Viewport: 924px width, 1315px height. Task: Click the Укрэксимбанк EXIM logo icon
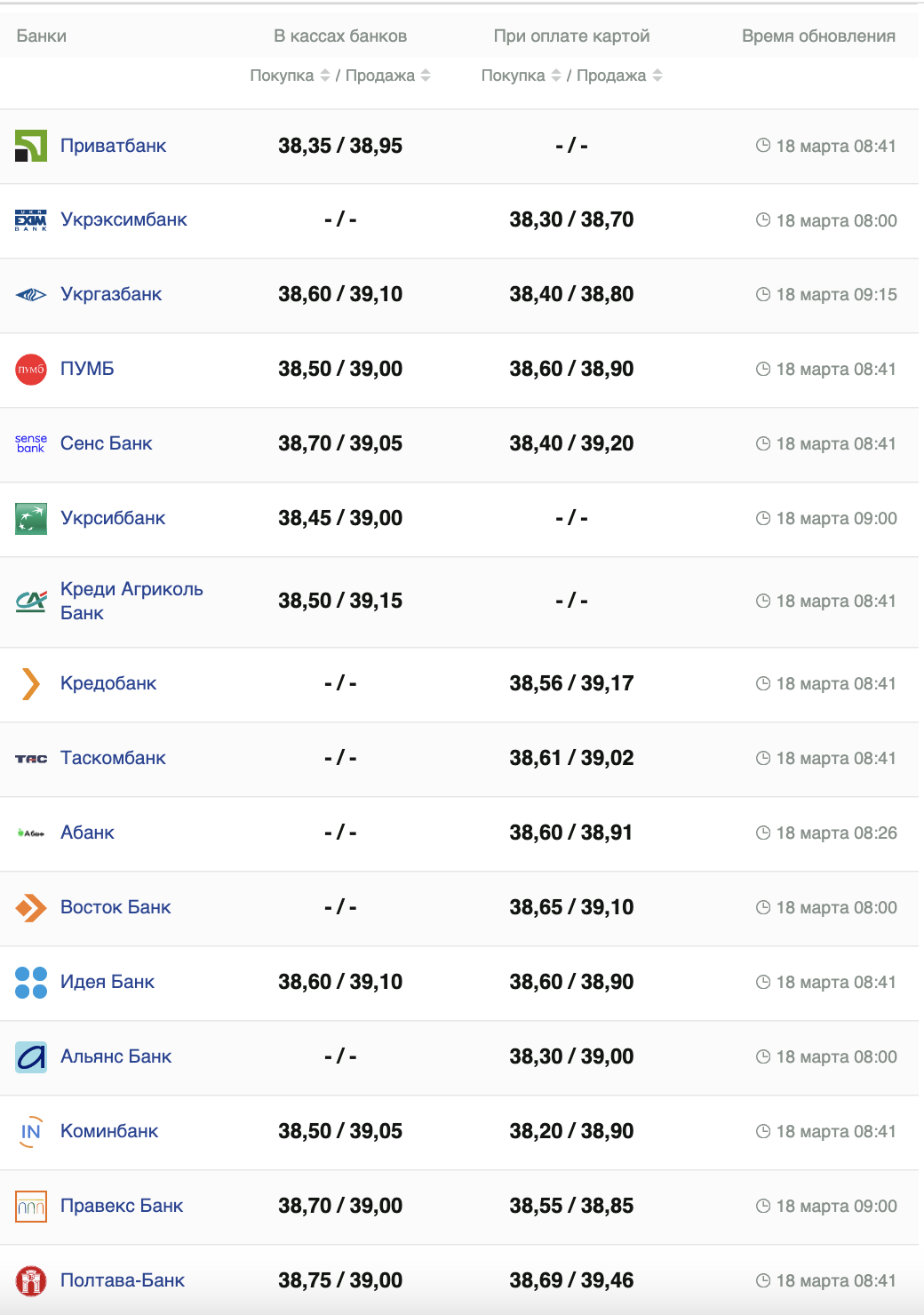(x=31, y=220)
